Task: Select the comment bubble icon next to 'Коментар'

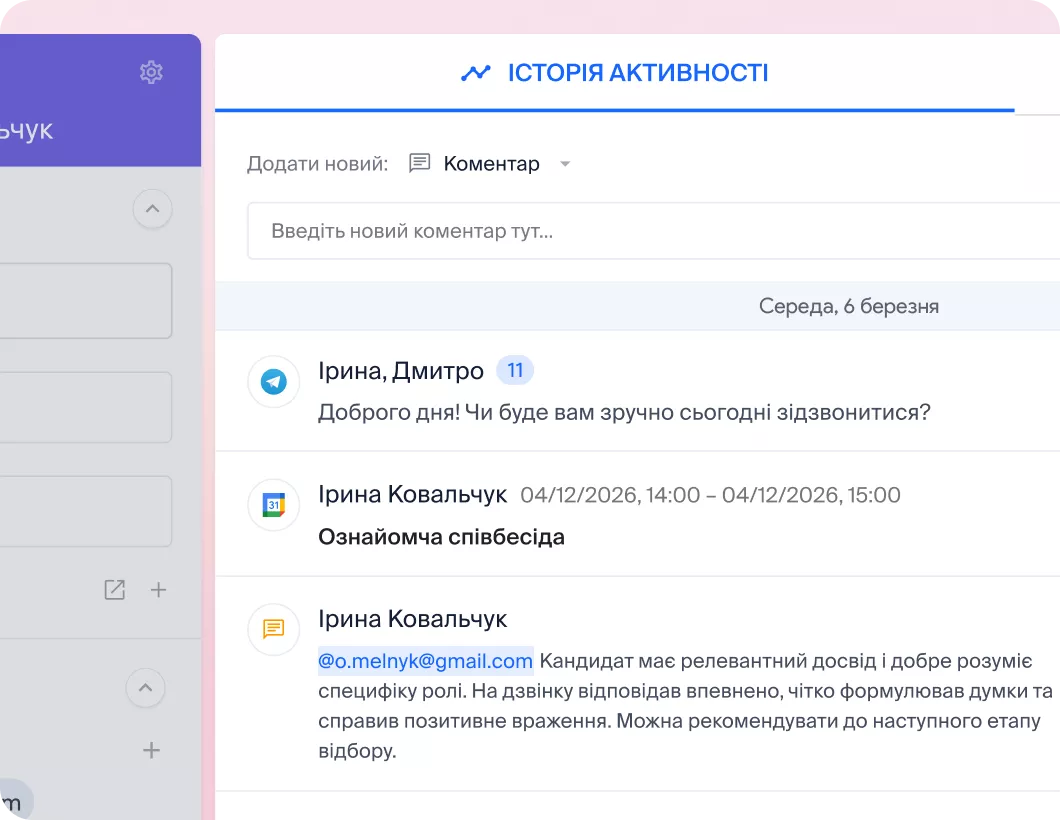Action: tap(419, 162)
